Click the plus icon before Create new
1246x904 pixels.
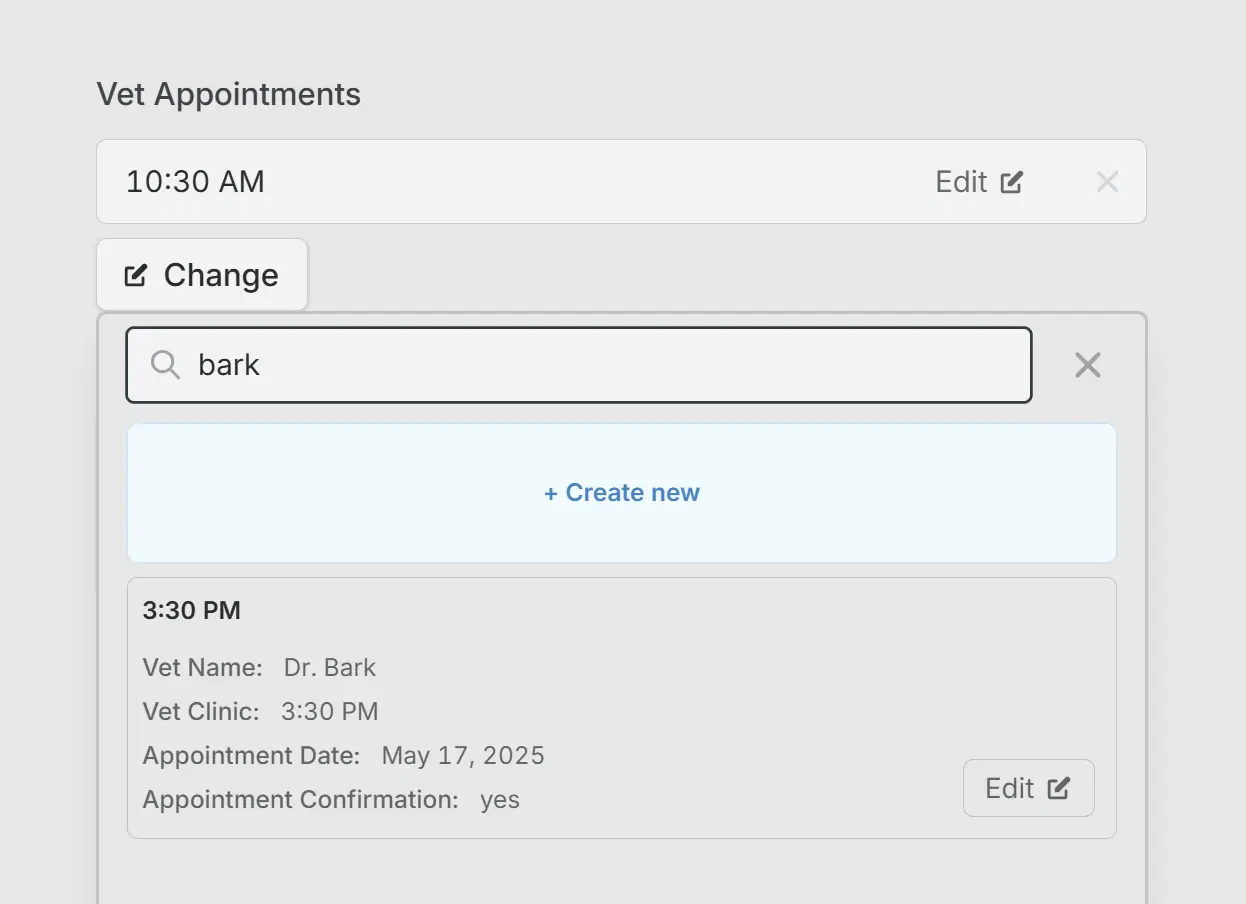point(551,492)
